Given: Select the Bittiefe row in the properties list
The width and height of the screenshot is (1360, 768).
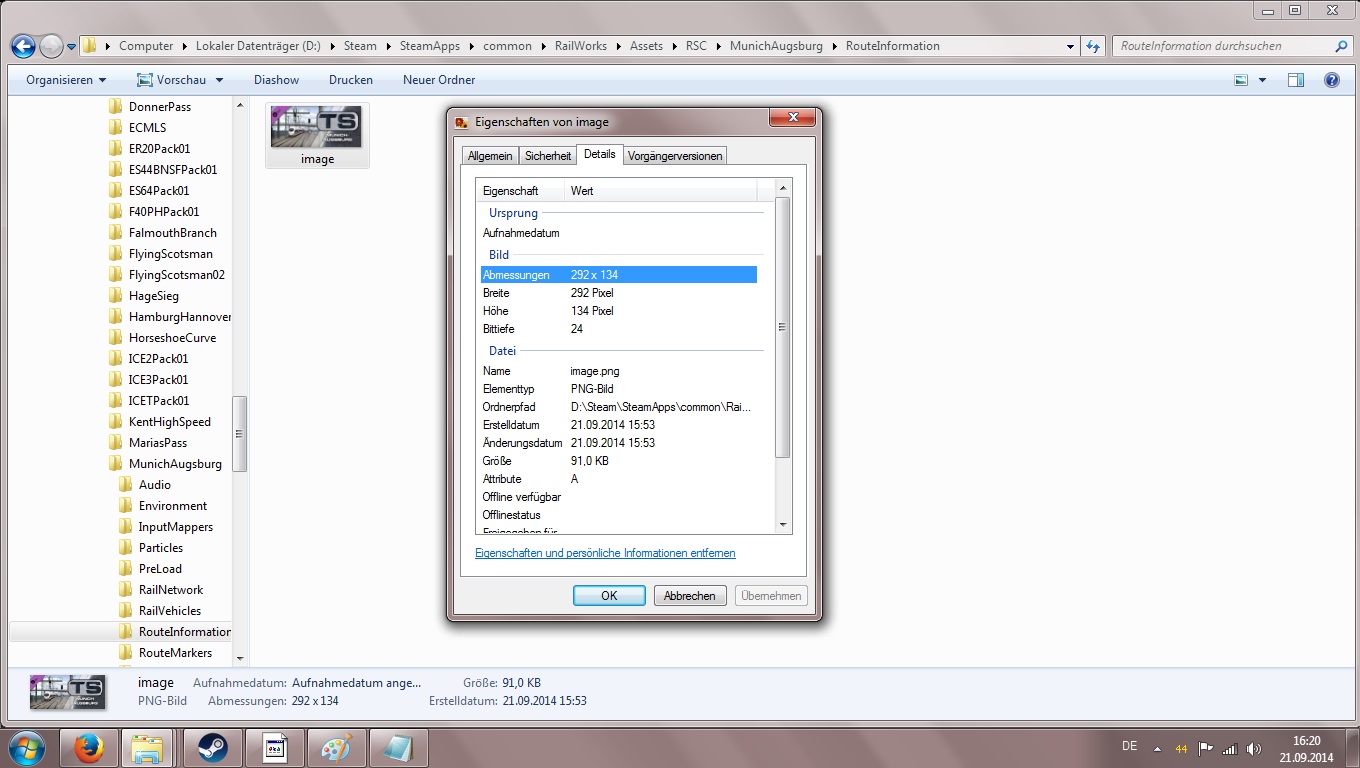Looking at the screenshot, I should (618, 329).
